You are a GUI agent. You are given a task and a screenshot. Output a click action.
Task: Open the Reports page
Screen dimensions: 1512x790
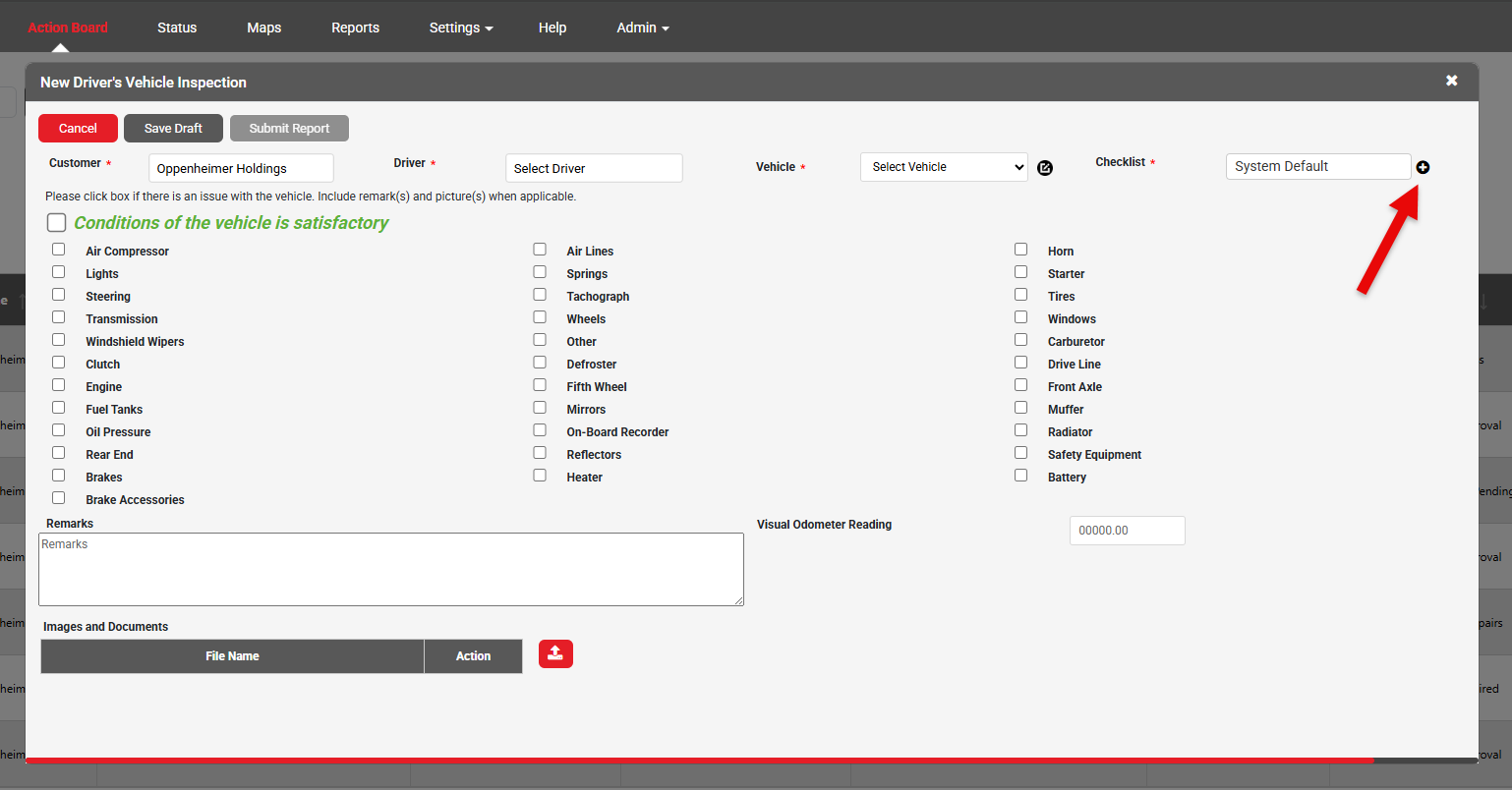(x=355, y=28)
